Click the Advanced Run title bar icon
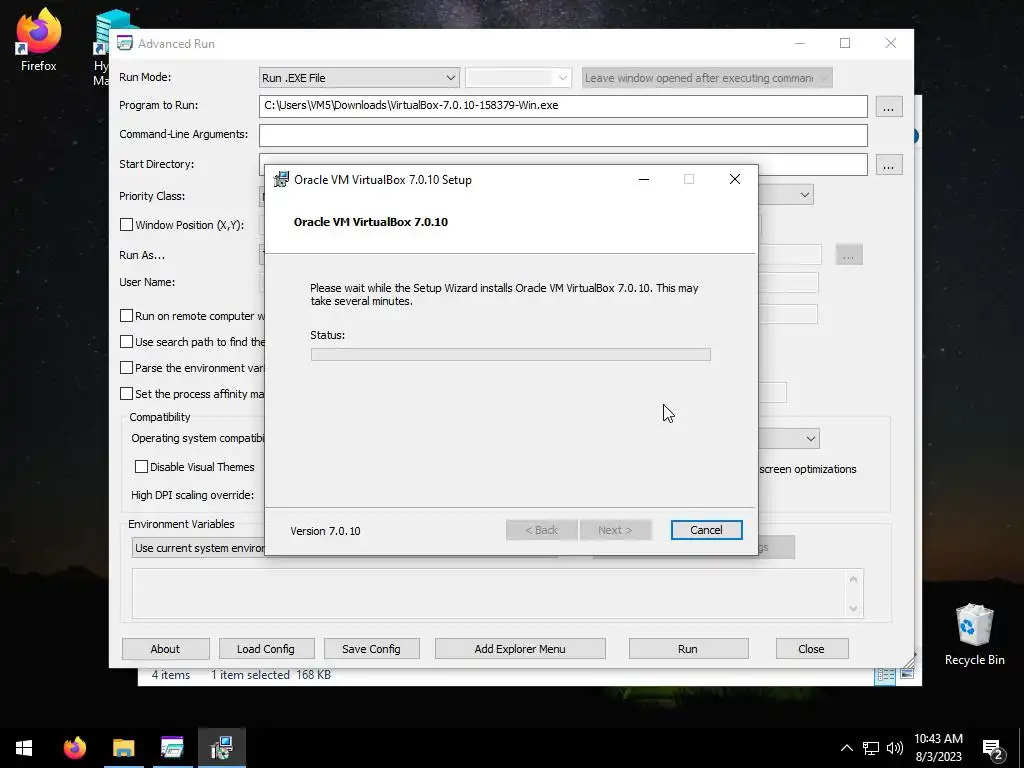The height and width of the screenshot is (768, 1024). pos(125,43)
